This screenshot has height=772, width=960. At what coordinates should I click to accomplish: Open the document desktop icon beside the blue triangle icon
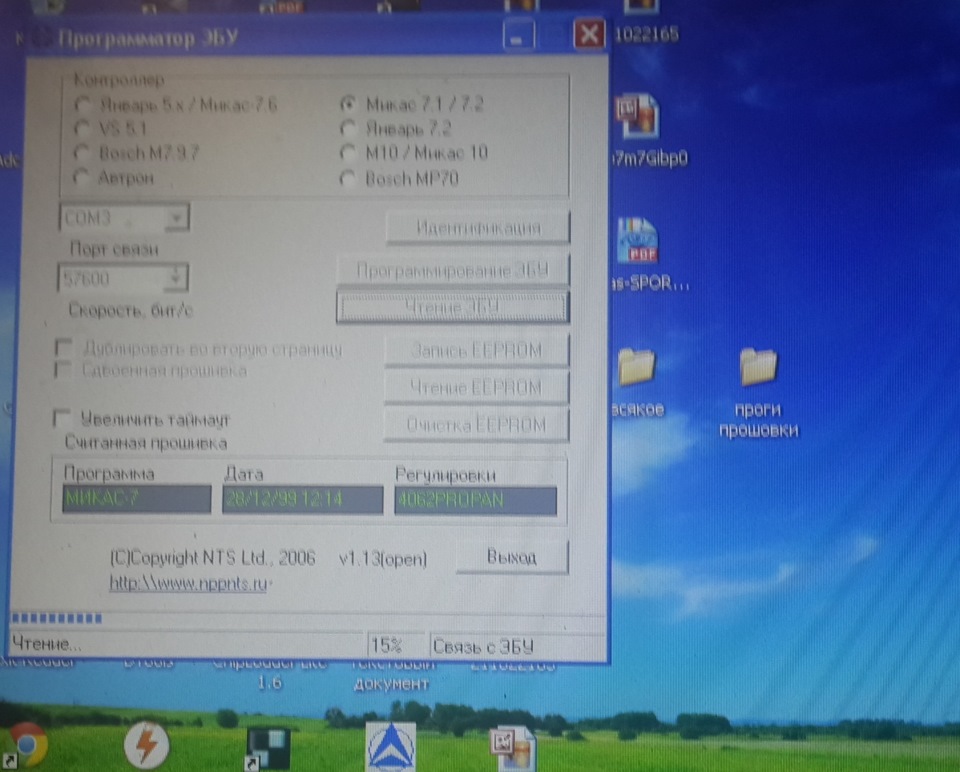pos(513,747)
